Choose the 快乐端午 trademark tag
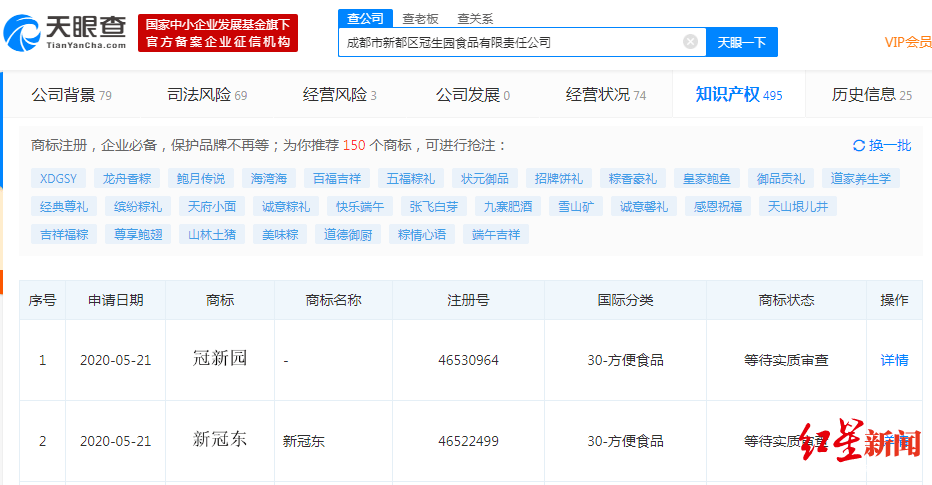 click(x=360, y=207)
